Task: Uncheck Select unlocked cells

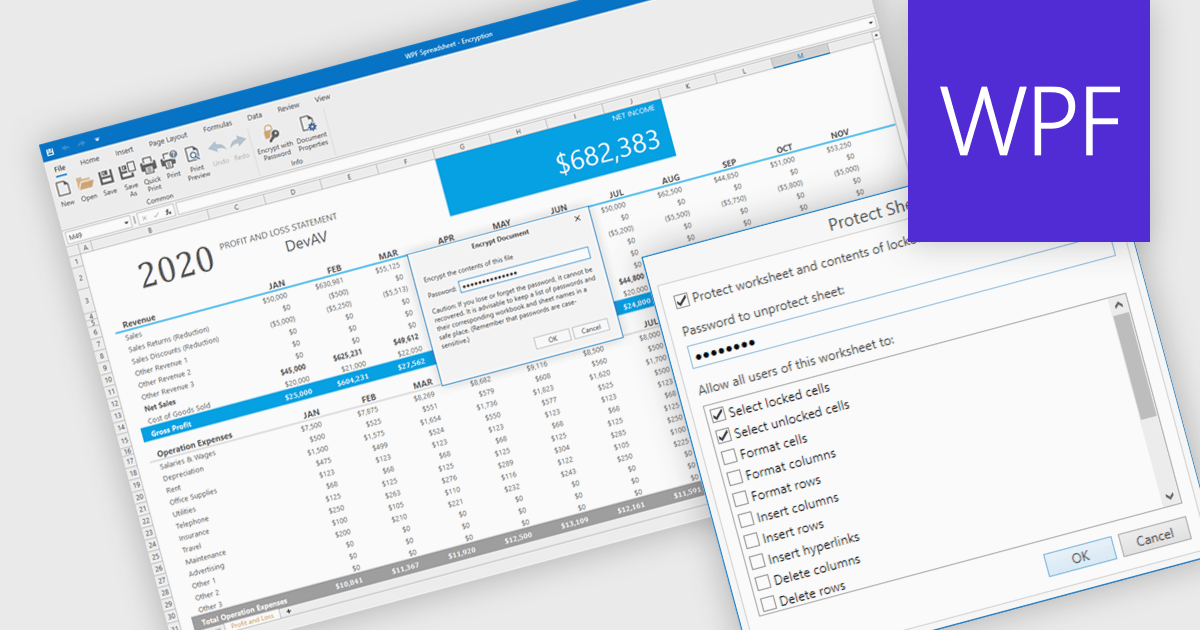Action: coord(722,434)
